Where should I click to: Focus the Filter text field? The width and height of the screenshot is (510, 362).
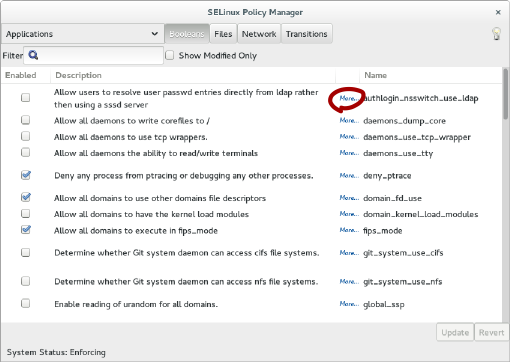pos(93,55)
